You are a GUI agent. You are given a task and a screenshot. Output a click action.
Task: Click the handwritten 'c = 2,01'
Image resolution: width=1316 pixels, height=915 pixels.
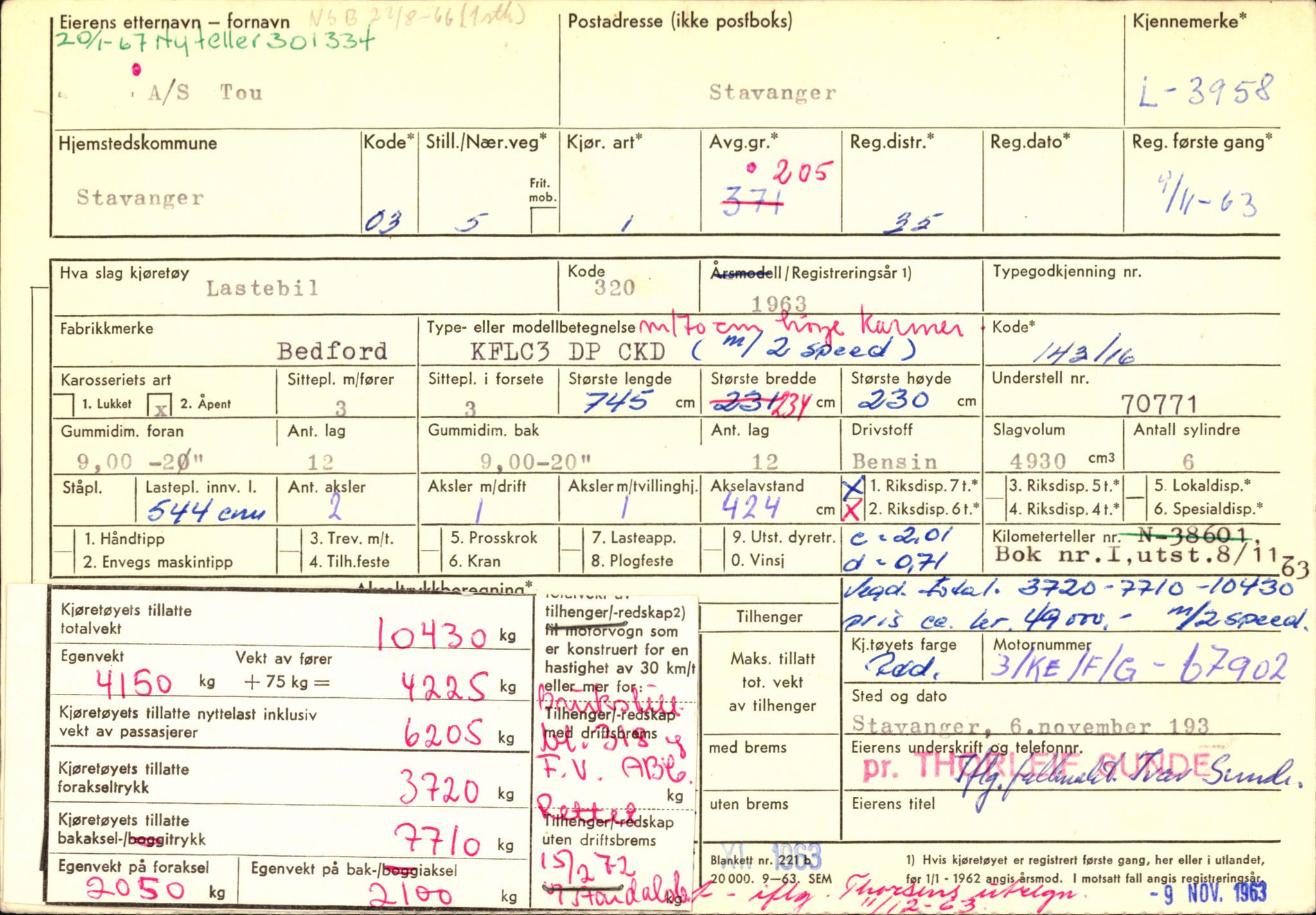(x=900, y=537)
